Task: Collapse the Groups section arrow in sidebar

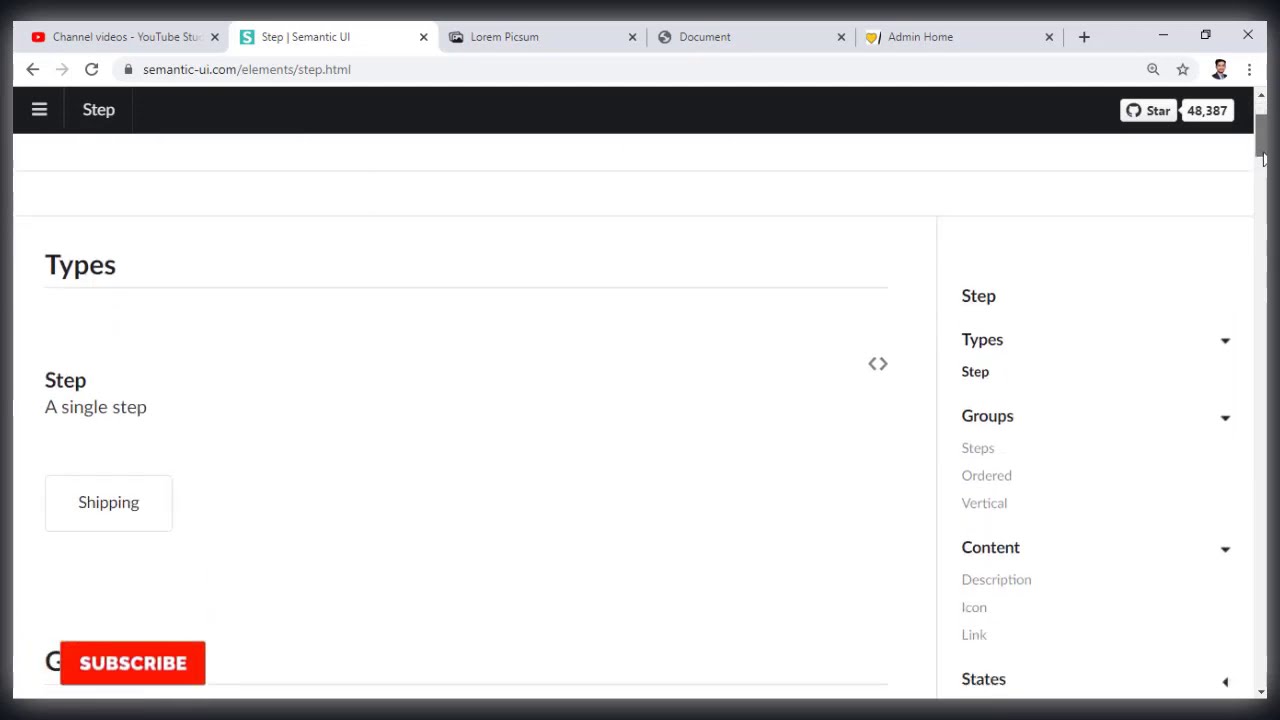Action: [1225, 417]
